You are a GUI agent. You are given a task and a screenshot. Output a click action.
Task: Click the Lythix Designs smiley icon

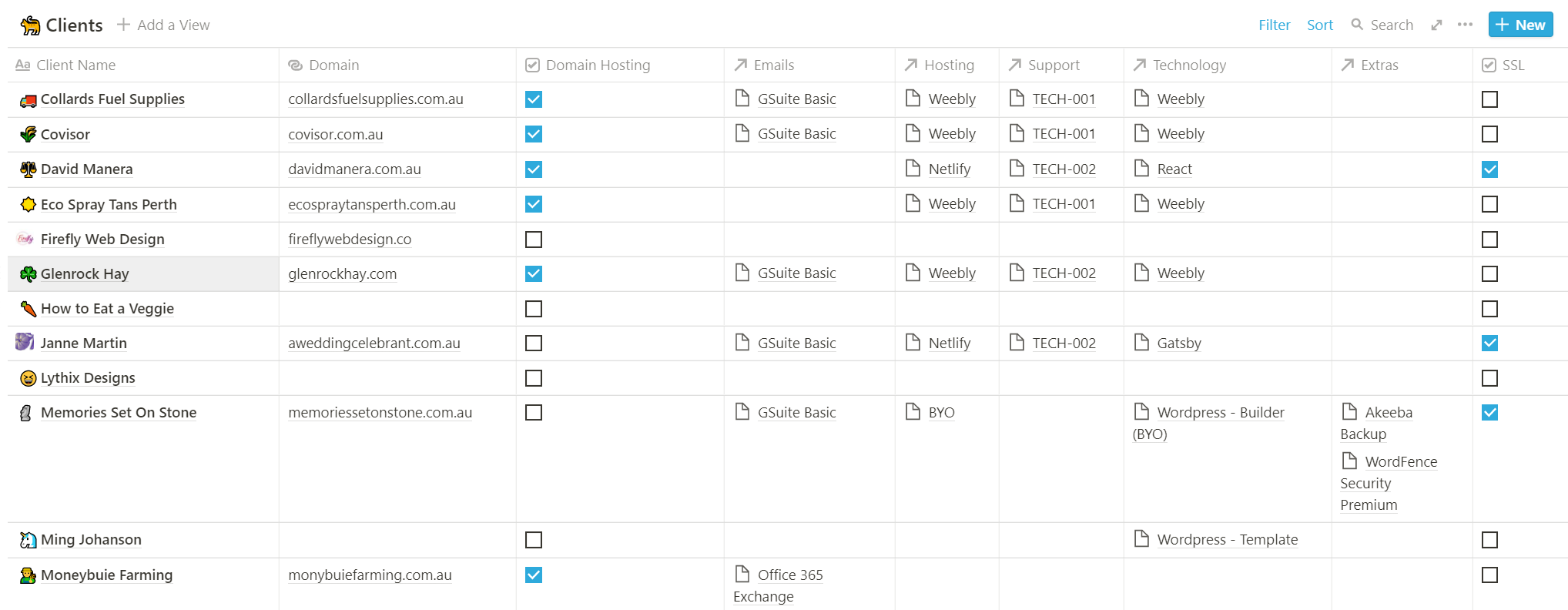(28, 378)
